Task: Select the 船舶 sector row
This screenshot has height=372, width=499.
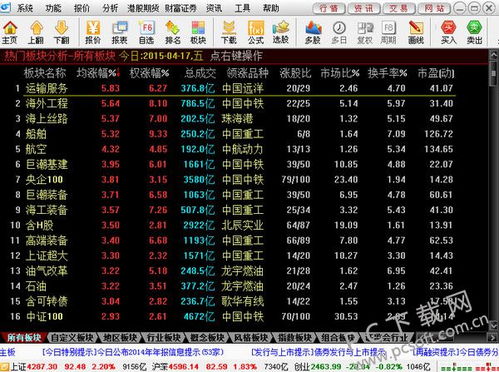Action: point(233,134)
